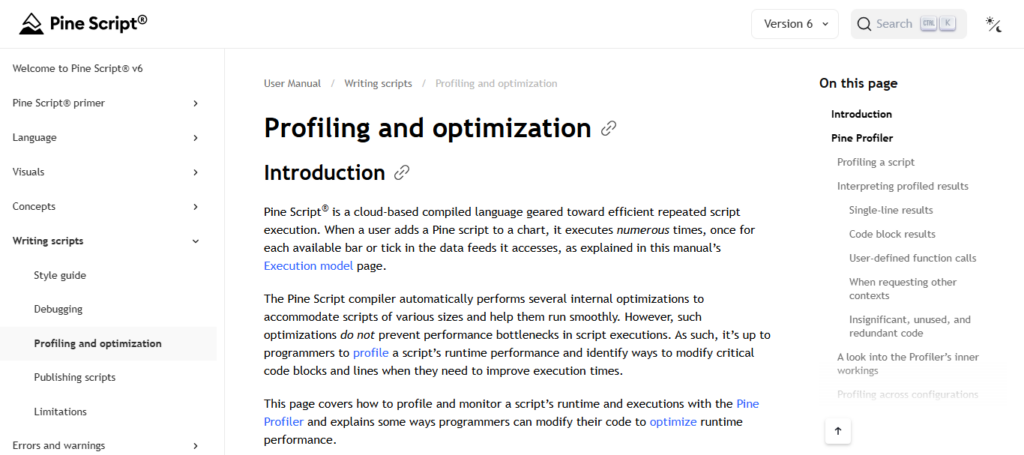Screen dimensions: 1024x455
Task: Expand the Concepts sidebar section
Action: tap(195, 206)
